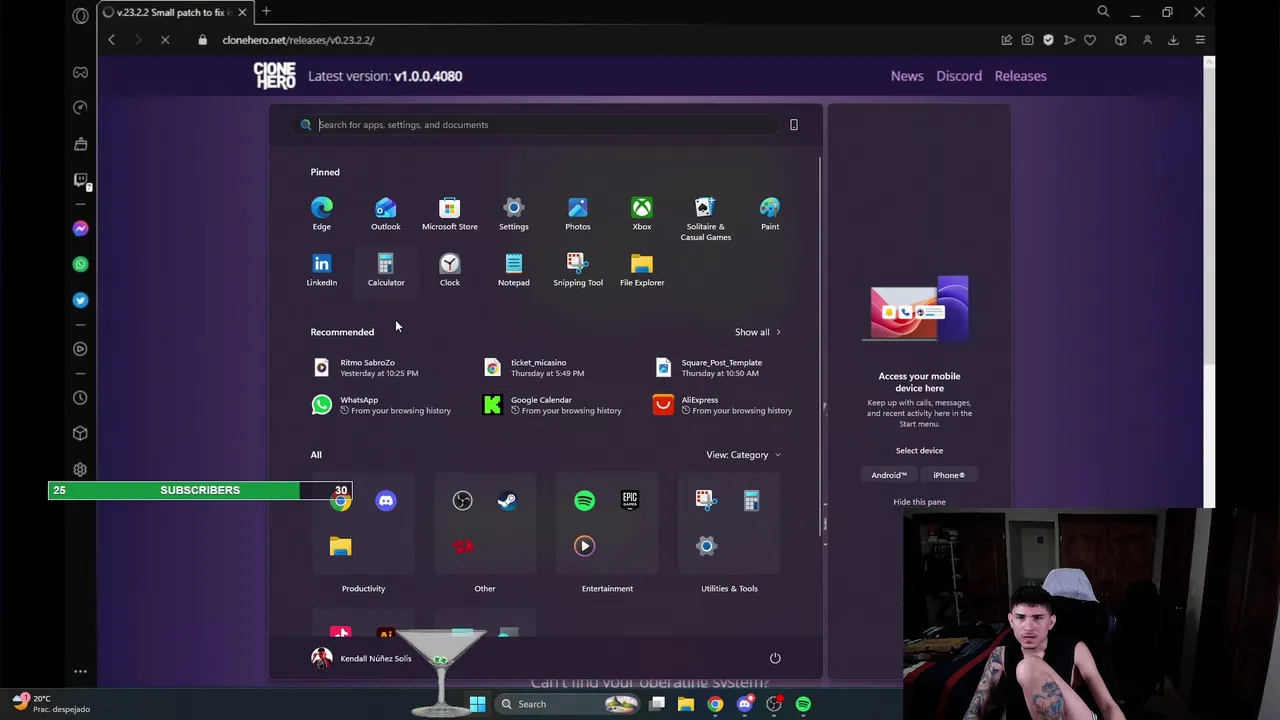Open Epic Games in Entertainment group
The height and width of the screenshot is (720, 1280).
[x=629, y=500]
